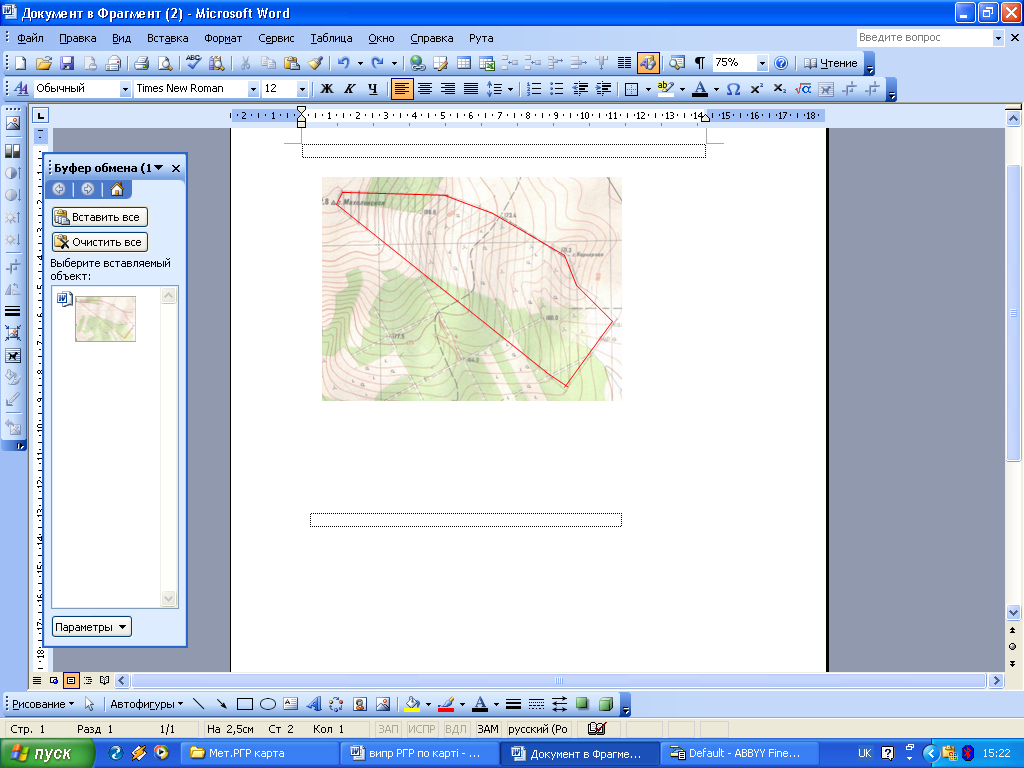Open the Вставка menu
The height and width of the screenshot is (768, 1024).
coord(167,38)
